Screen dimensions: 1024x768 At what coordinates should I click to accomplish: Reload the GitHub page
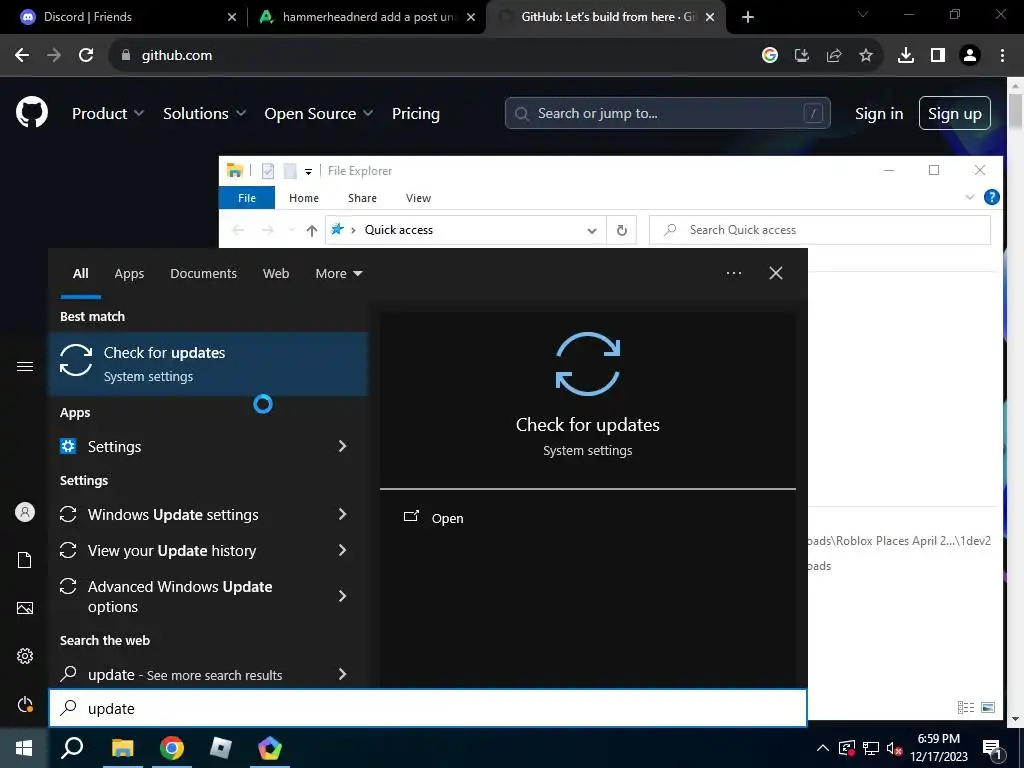(86, 56)
